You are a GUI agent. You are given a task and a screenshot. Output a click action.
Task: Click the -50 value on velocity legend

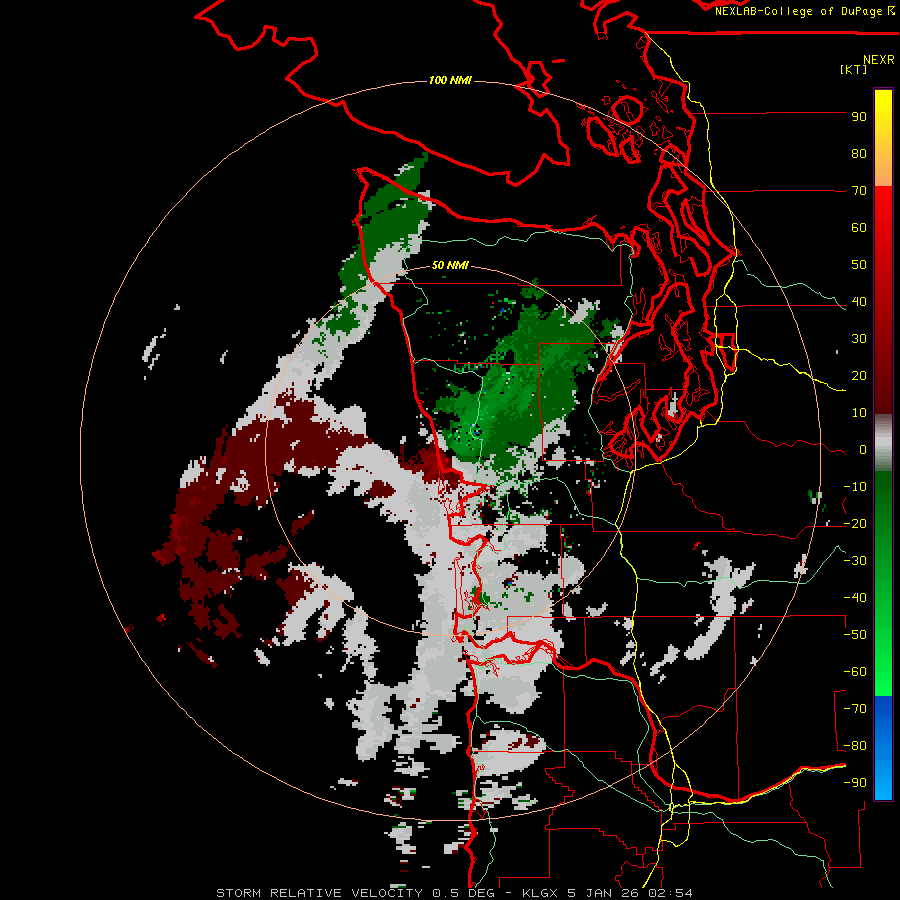coord(855,635)
